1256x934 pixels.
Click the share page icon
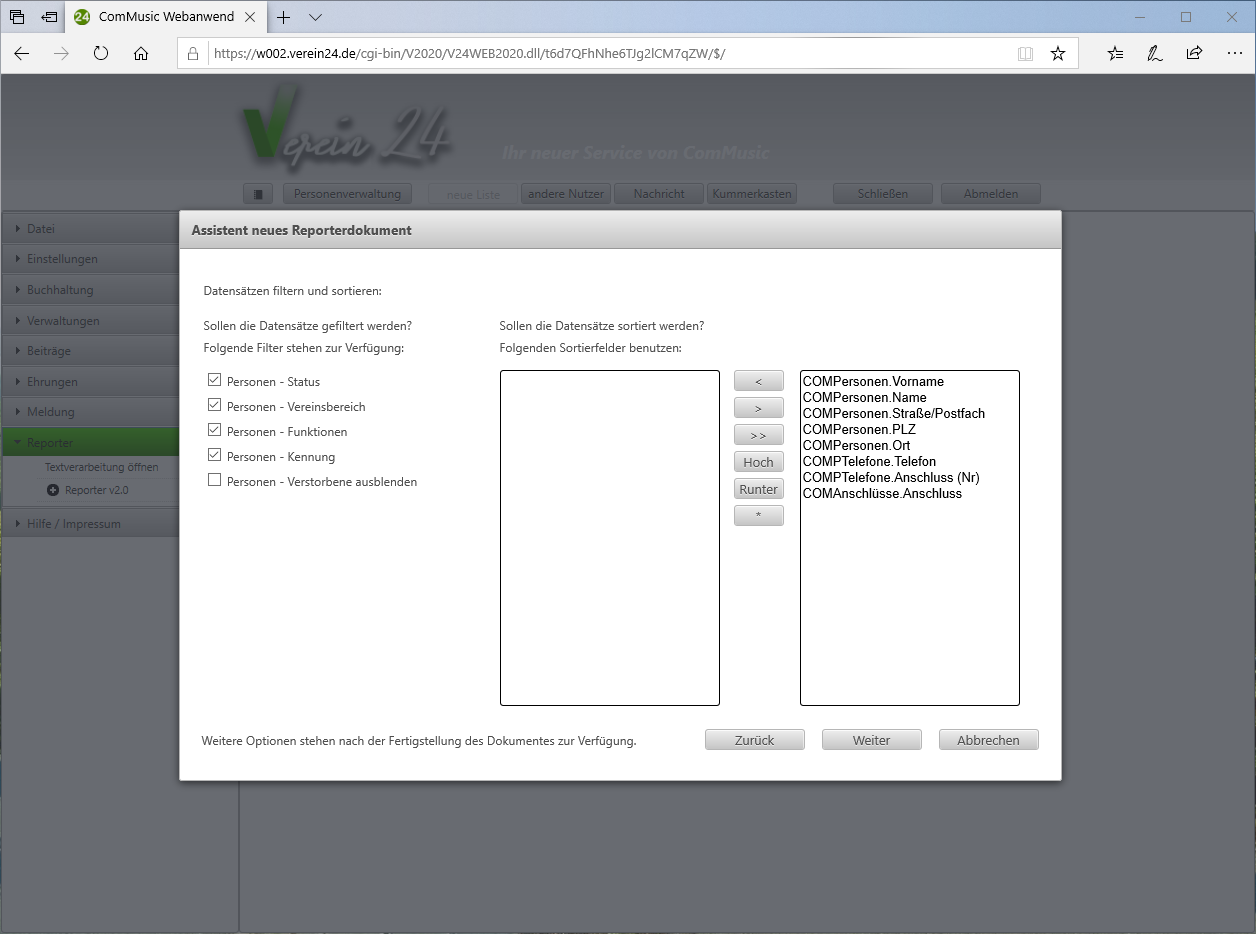tap(1194, 54)
